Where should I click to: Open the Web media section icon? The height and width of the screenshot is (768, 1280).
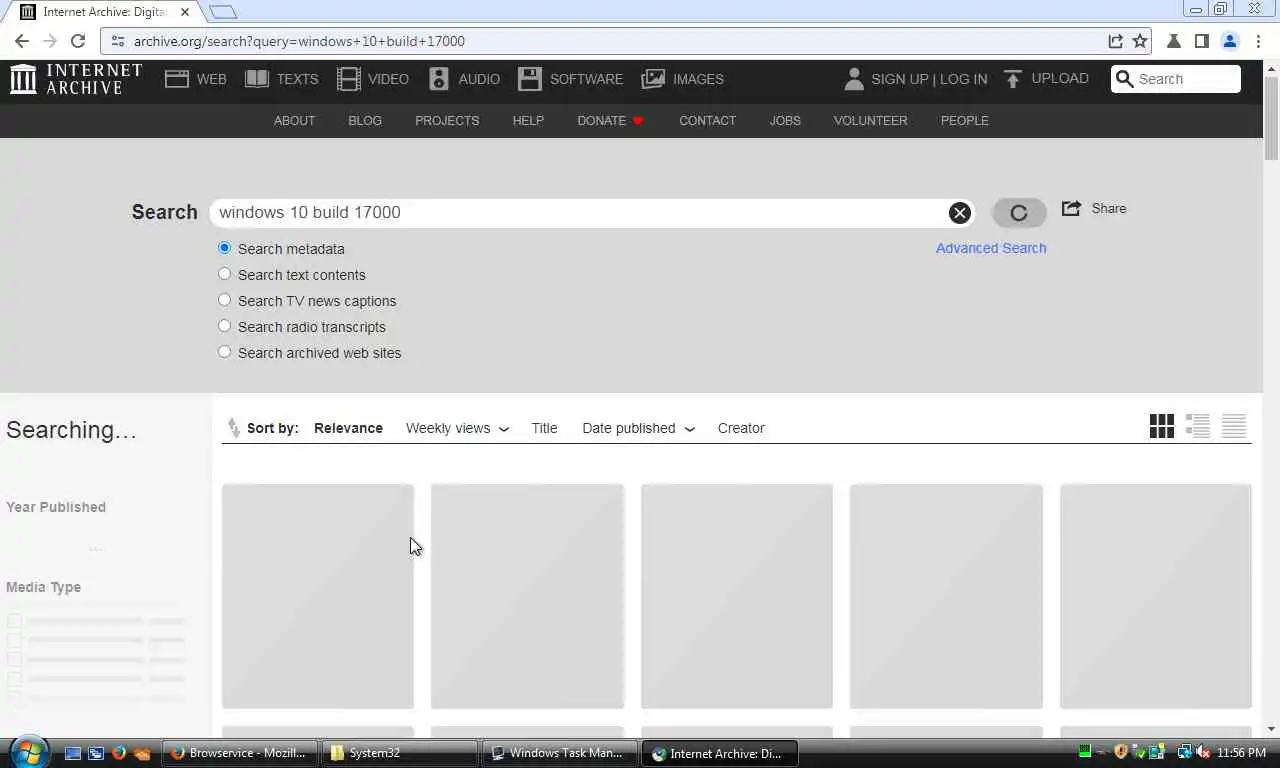pos(177,79)
